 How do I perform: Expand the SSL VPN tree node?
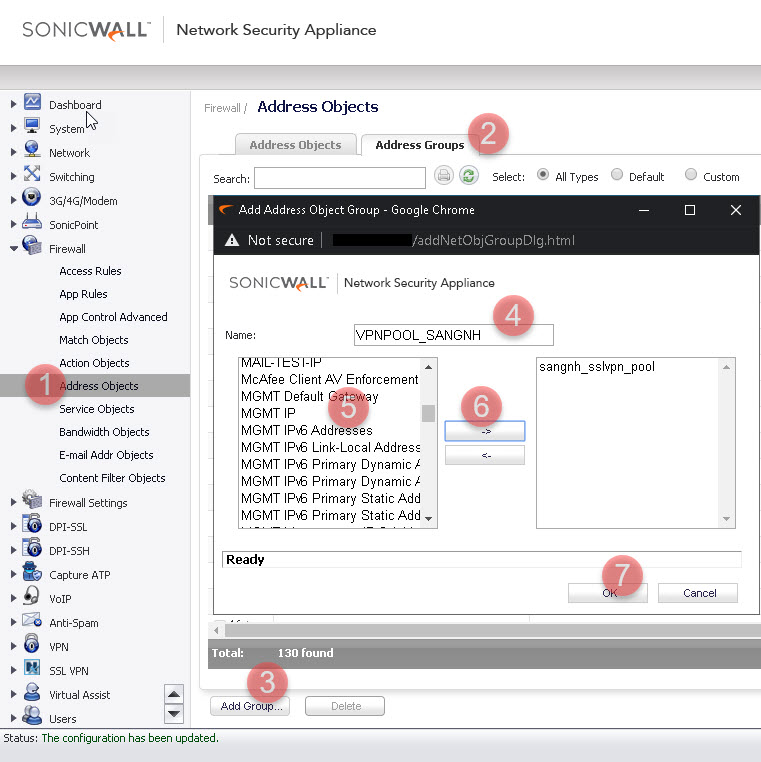click(14, 670)
